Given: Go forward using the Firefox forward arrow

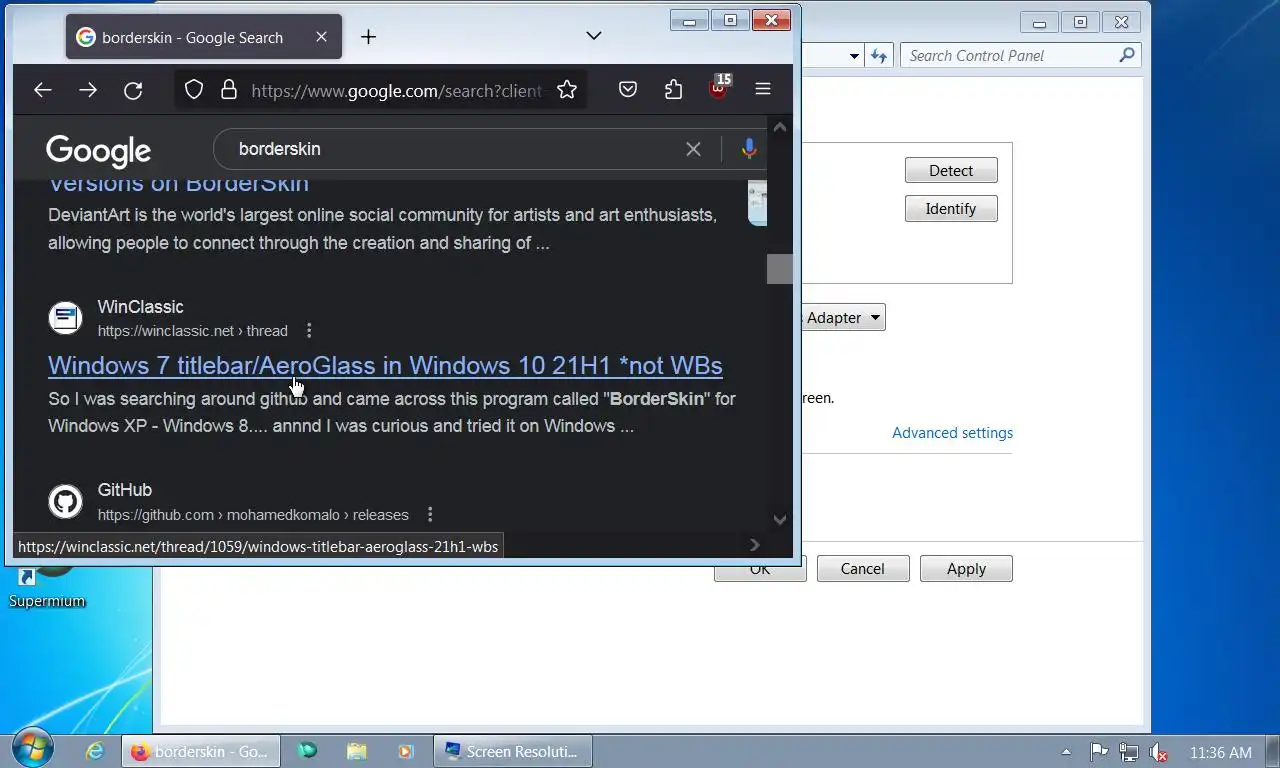Looking at the screenshot, I should [x=88, y=90].
